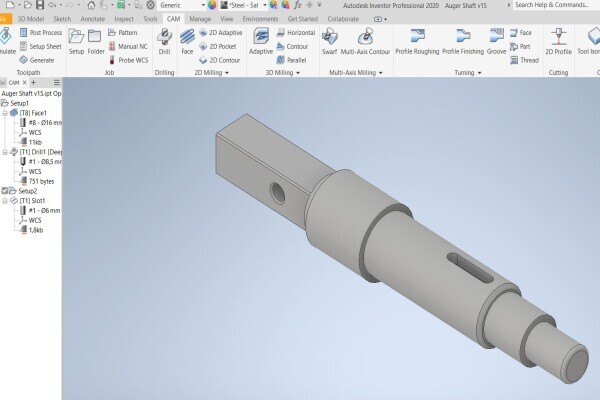600x400 pixels.
Task: Select the Swarf tool
Action: click(329, 42)
